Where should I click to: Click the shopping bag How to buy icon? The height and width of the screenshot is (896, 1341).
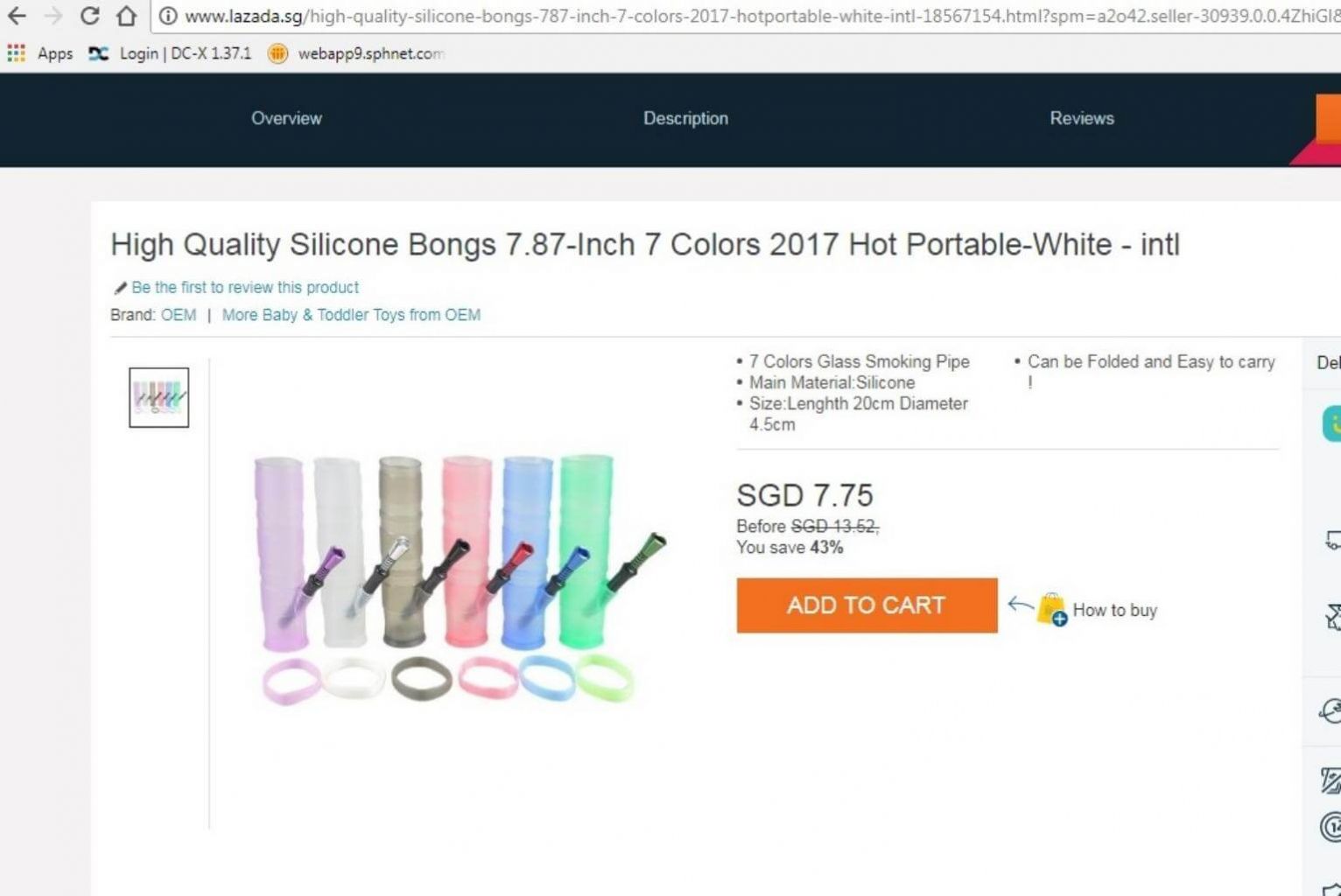pos(1051,609)
